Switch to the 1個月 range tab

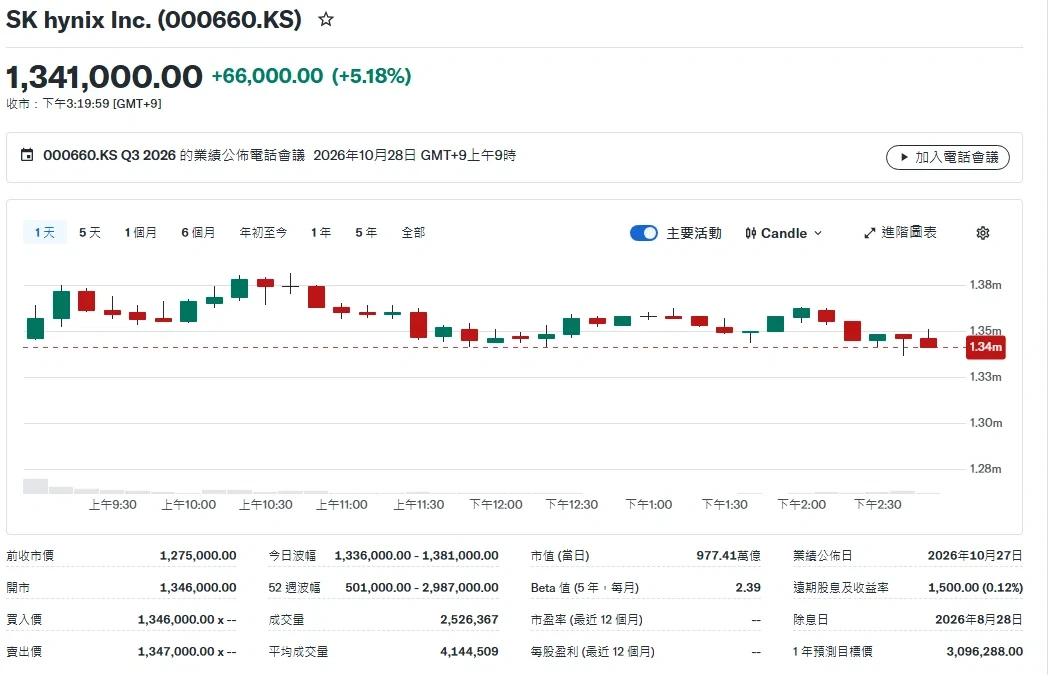(140, 233)
